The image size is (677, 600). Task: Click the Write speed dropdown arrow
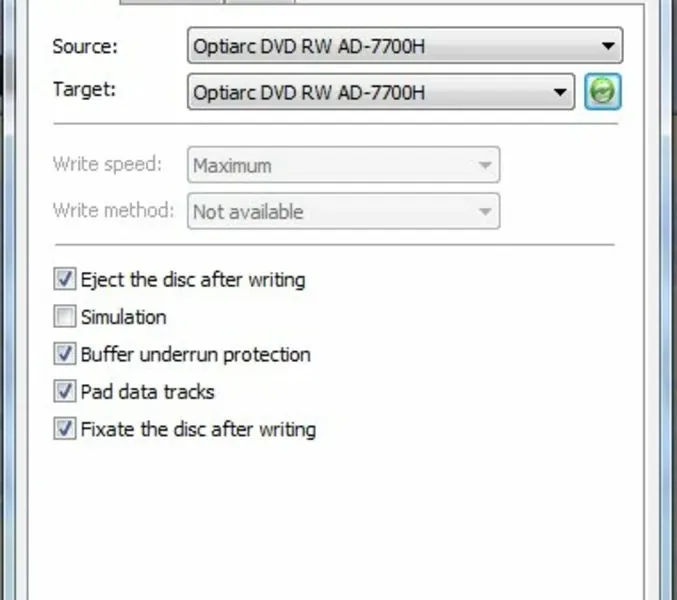tap(485, 165)
